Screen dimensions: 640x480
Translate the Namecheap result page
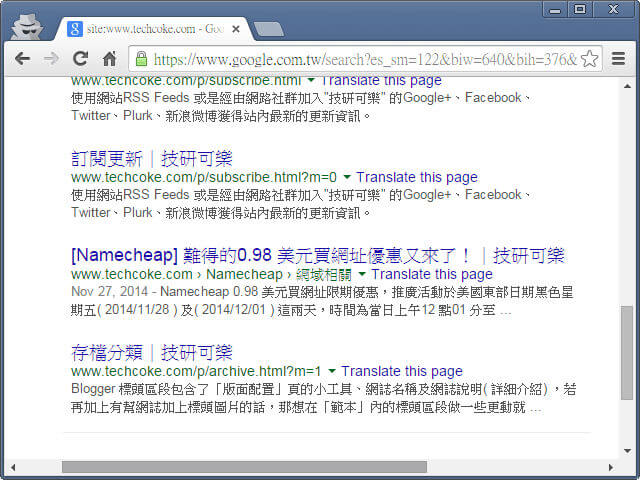pyautogui.click(x=432, y=274)
